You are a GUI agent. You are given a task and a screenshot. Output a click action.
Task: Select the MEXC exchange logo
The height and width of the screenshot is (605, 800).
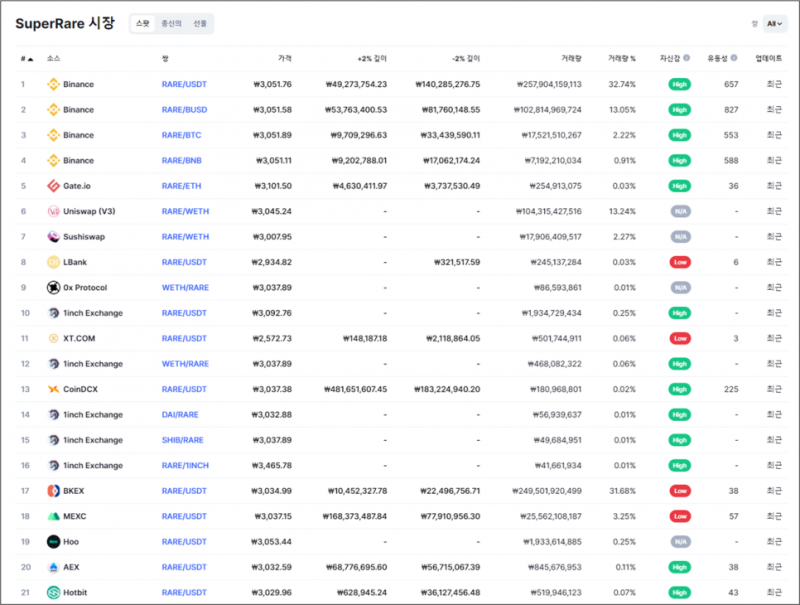(53, 516)
